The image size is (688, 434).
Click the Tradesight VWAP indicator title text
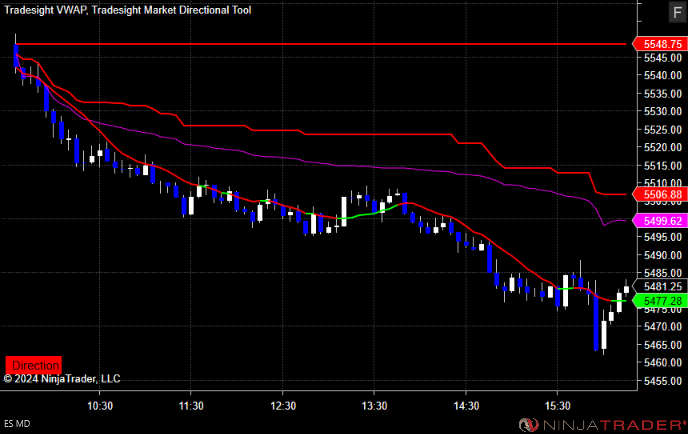[46, 10]
